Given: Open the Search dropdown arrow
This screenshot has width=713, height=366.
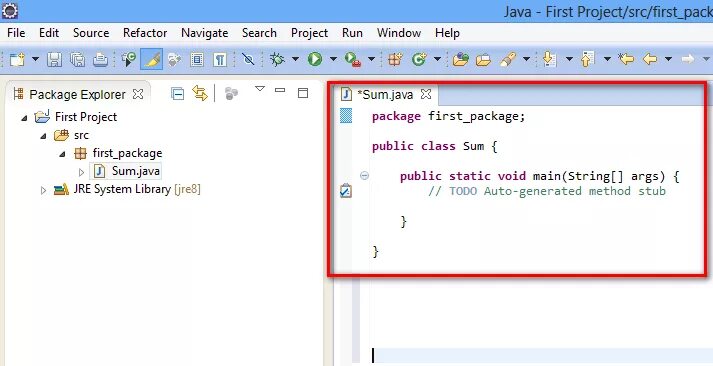Looking at the screenshot, I should (527, 60).
